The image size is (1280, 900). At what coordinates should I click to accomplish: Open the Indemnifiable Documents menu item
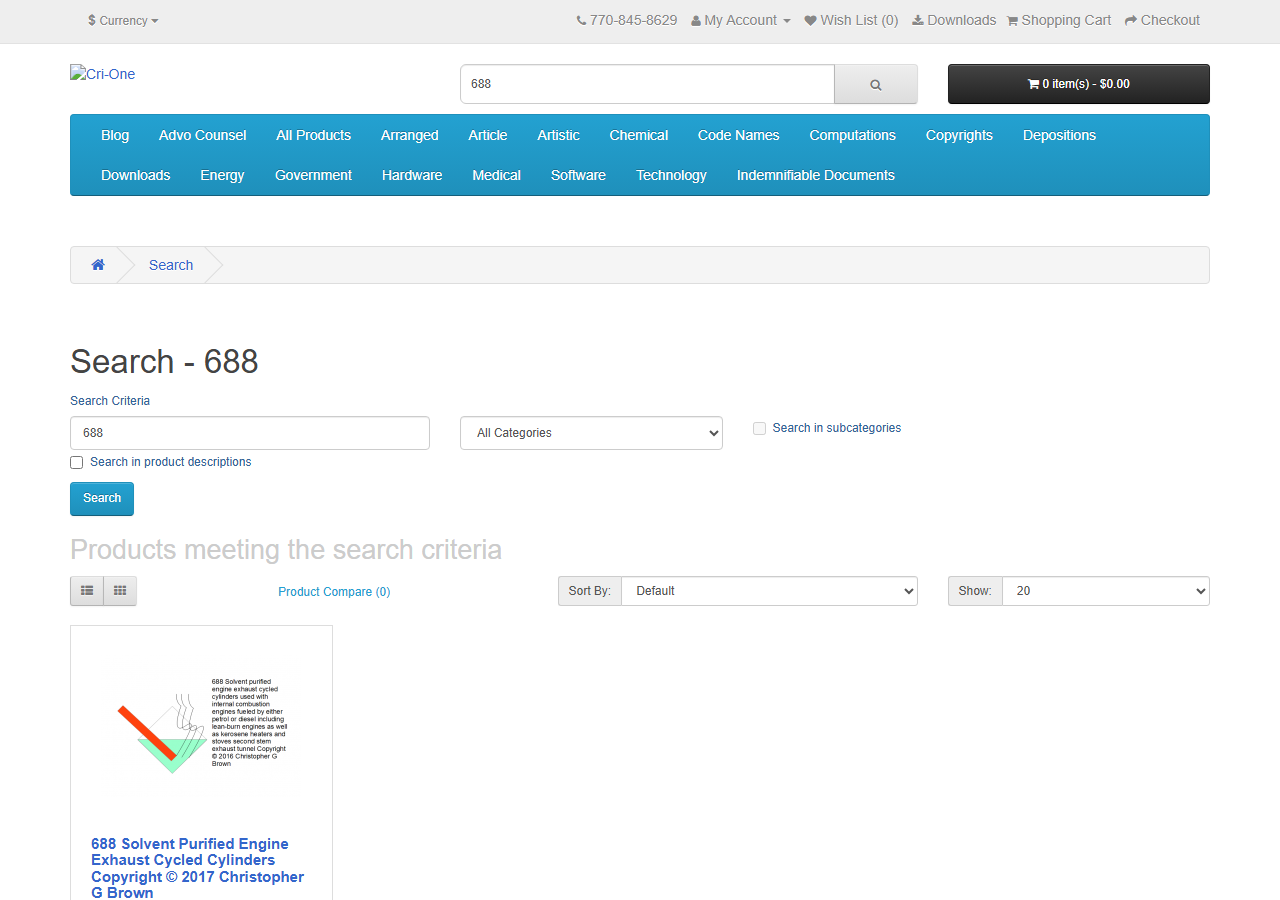[x=816, y=175]
